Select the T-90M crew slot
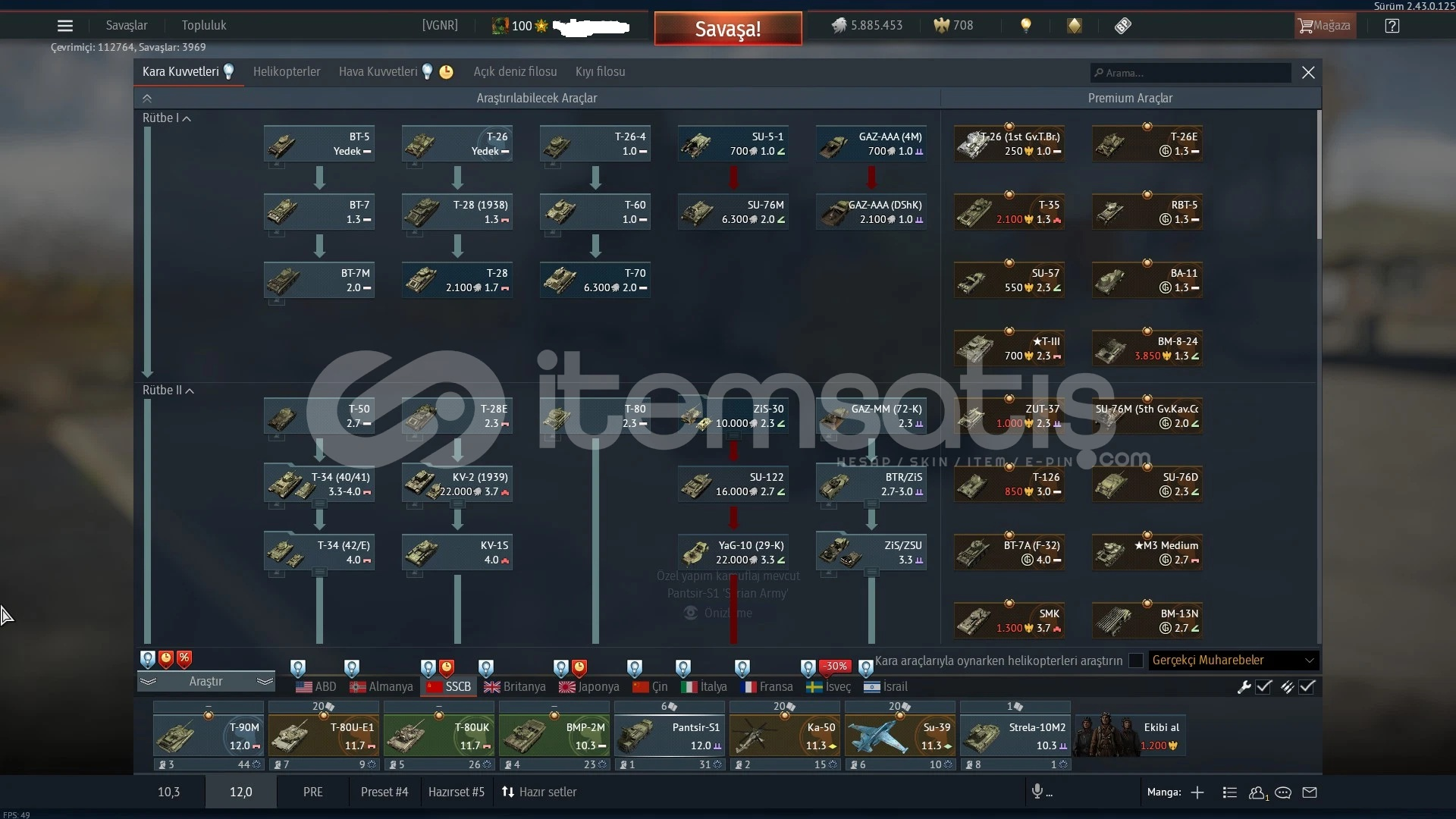Image resolution: width=1456 pixels, height=819 pixels. point(209,736)
